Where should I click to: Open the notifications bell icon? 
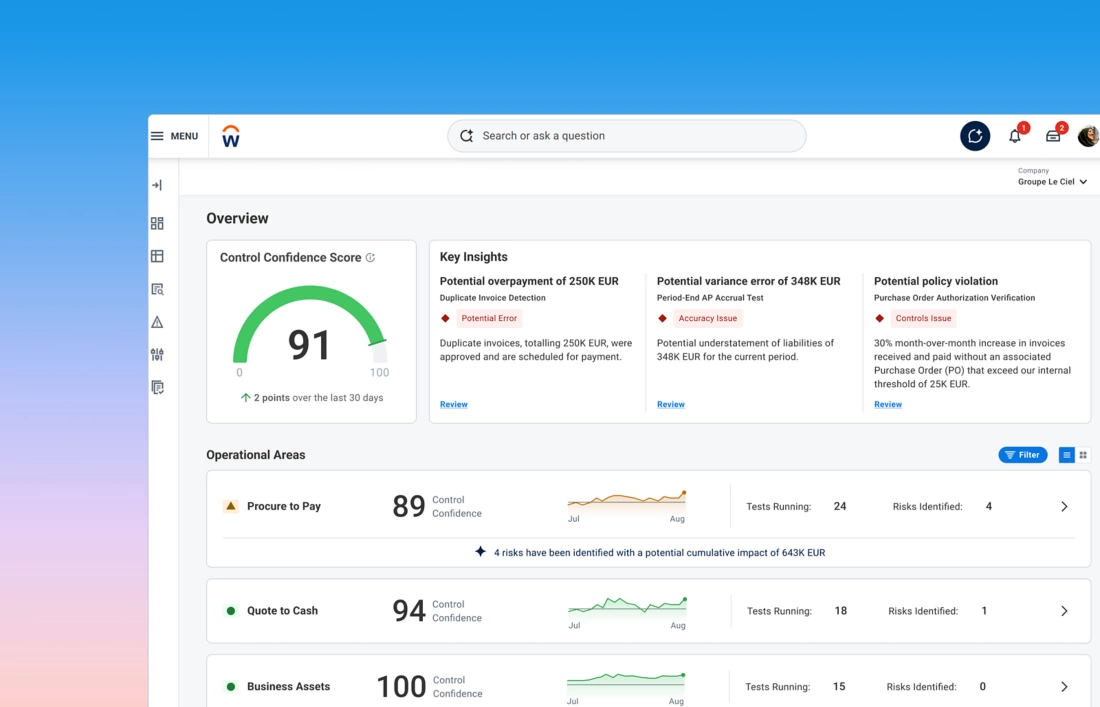[x=1015, y=136]
